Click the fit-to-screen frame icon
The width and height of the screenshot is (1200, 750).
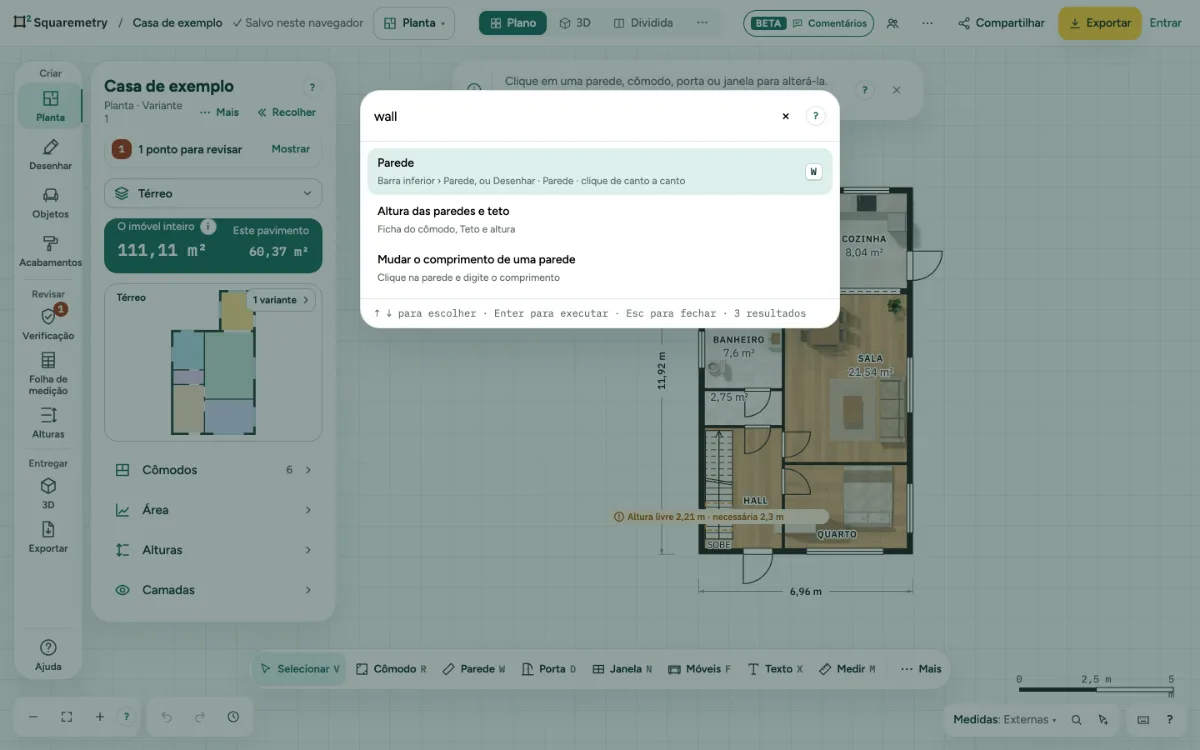pos(67,717)
